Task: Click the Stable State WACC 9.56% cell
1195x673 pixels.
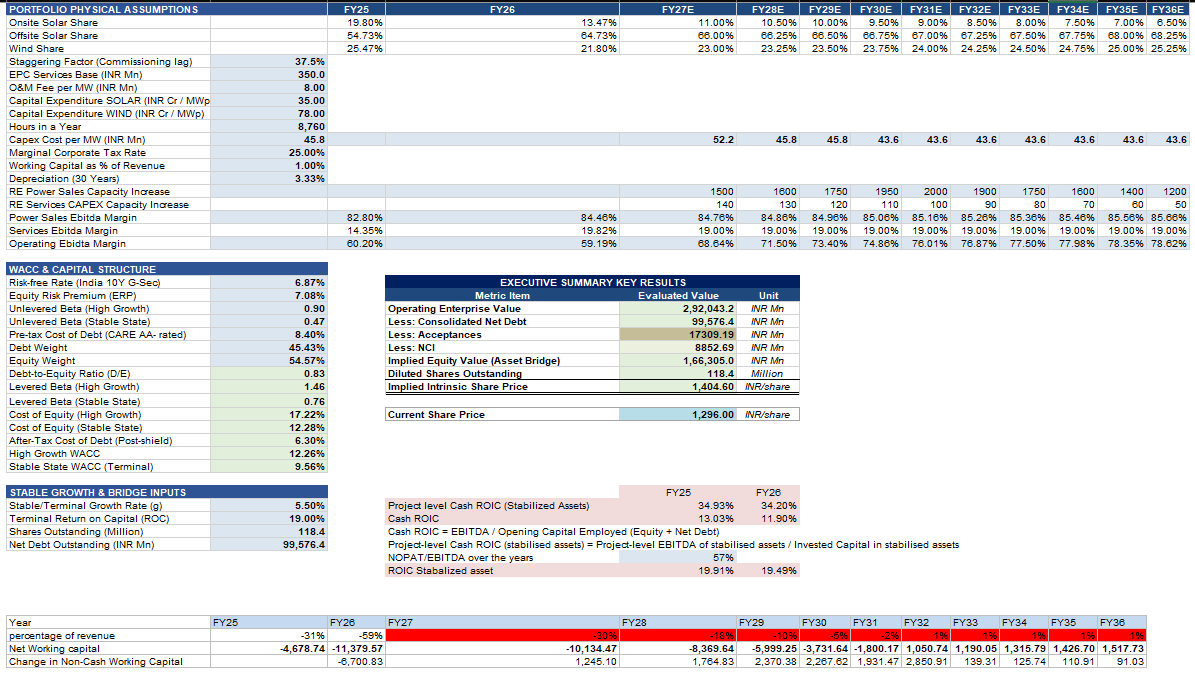Action: pyautogui.click(x=269, y=466)
